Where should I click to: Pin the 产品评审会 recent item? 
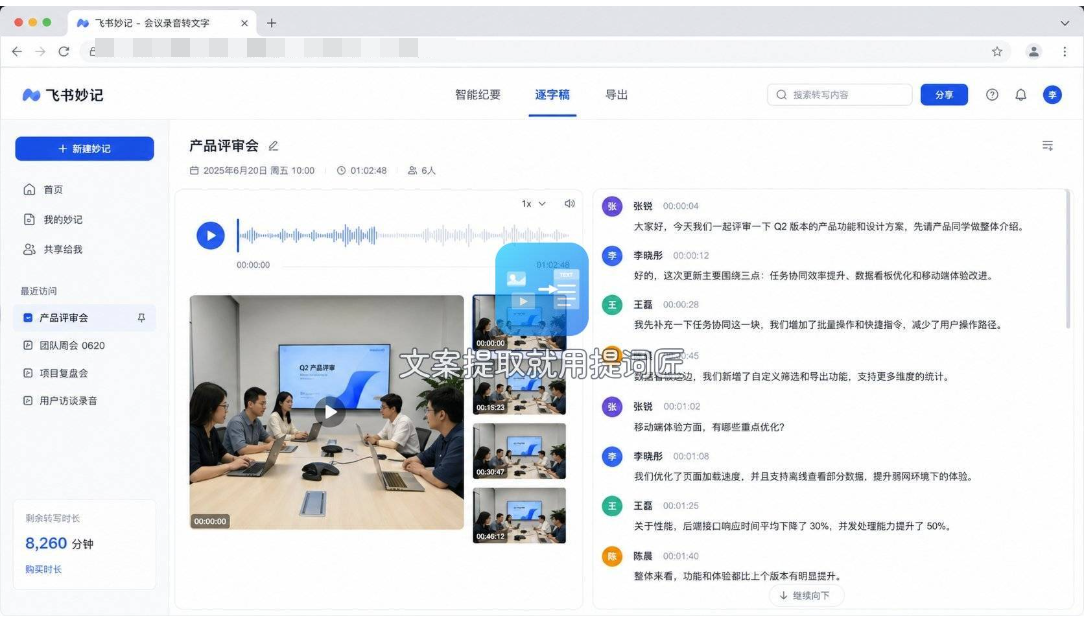point(141,318)
